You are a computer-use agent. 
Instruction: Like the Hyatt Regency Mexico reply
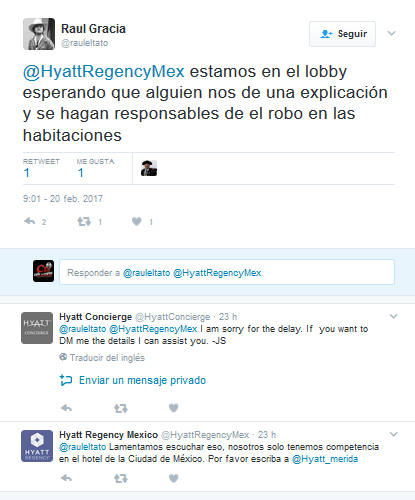174,478
